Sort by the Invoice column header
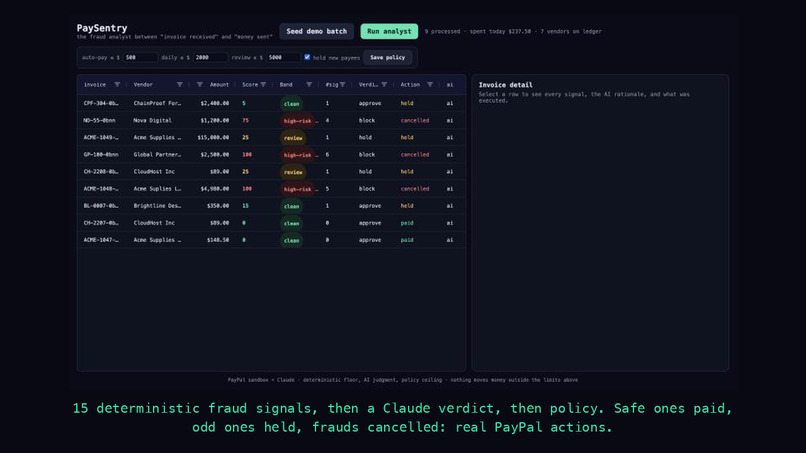 (x=95, y=85)
